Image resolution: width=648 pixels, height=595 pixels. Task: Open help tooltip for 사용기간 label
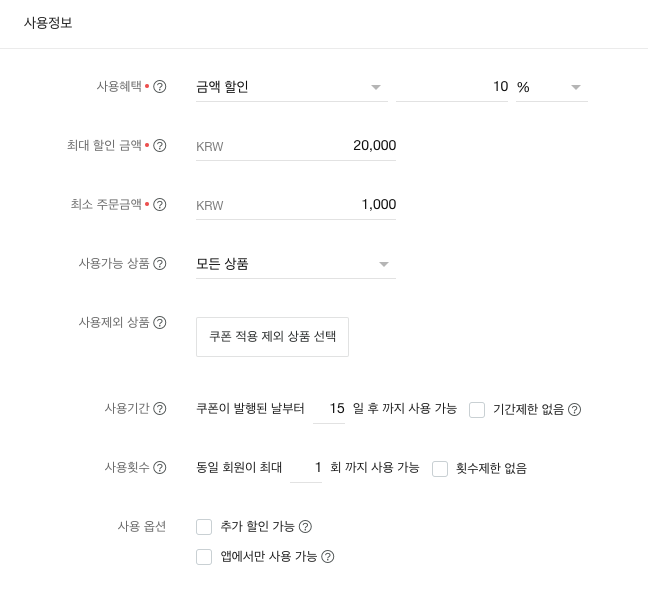[160, 409]
